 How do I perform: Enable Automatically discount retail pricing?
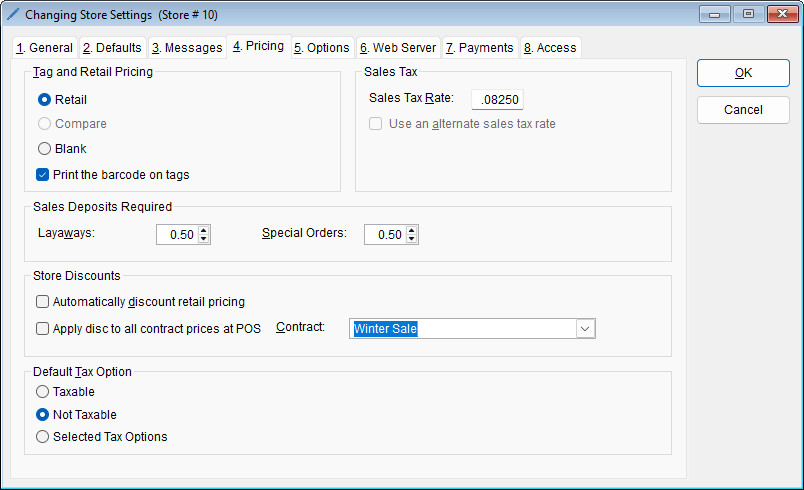coord(43,301)
